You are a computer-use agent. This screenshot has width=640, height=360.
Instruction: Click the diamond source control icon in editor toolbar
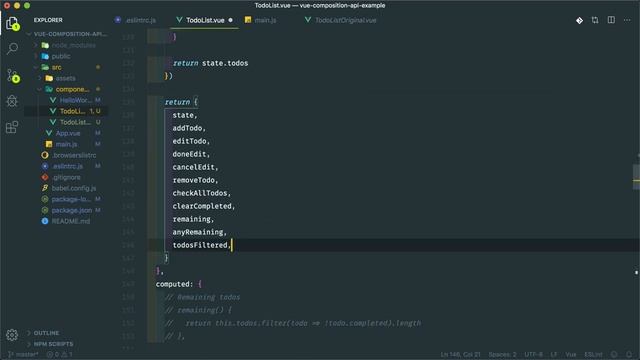coord(579,20)
